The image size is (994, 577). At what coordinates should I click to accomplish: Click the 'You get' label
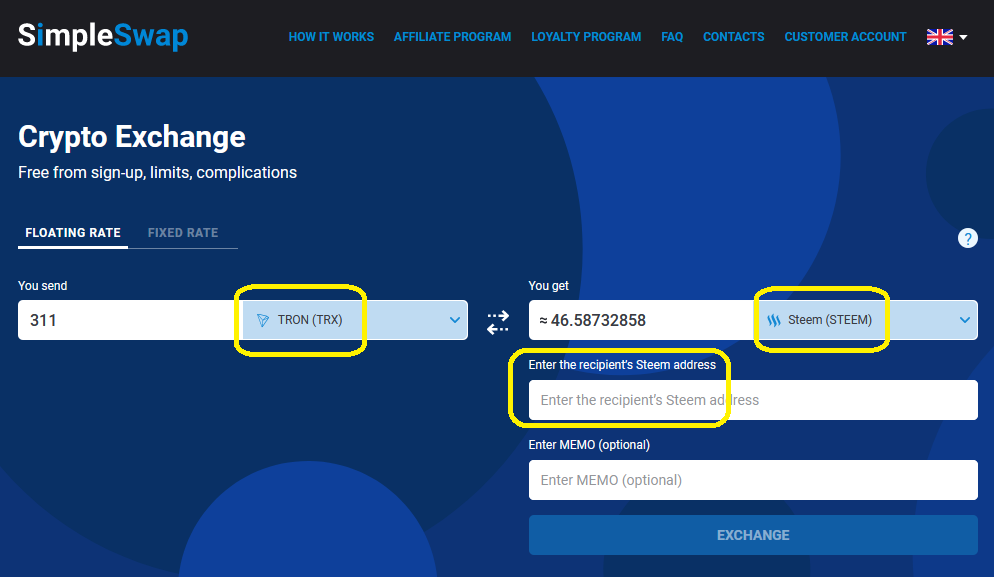click(548, 286)
